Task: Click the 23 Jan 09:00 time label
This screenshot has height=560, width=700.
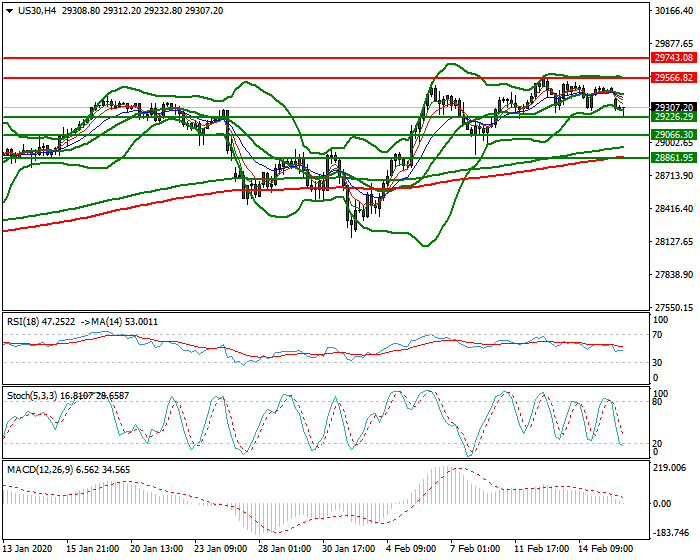Action: click(x=221, y=549)
